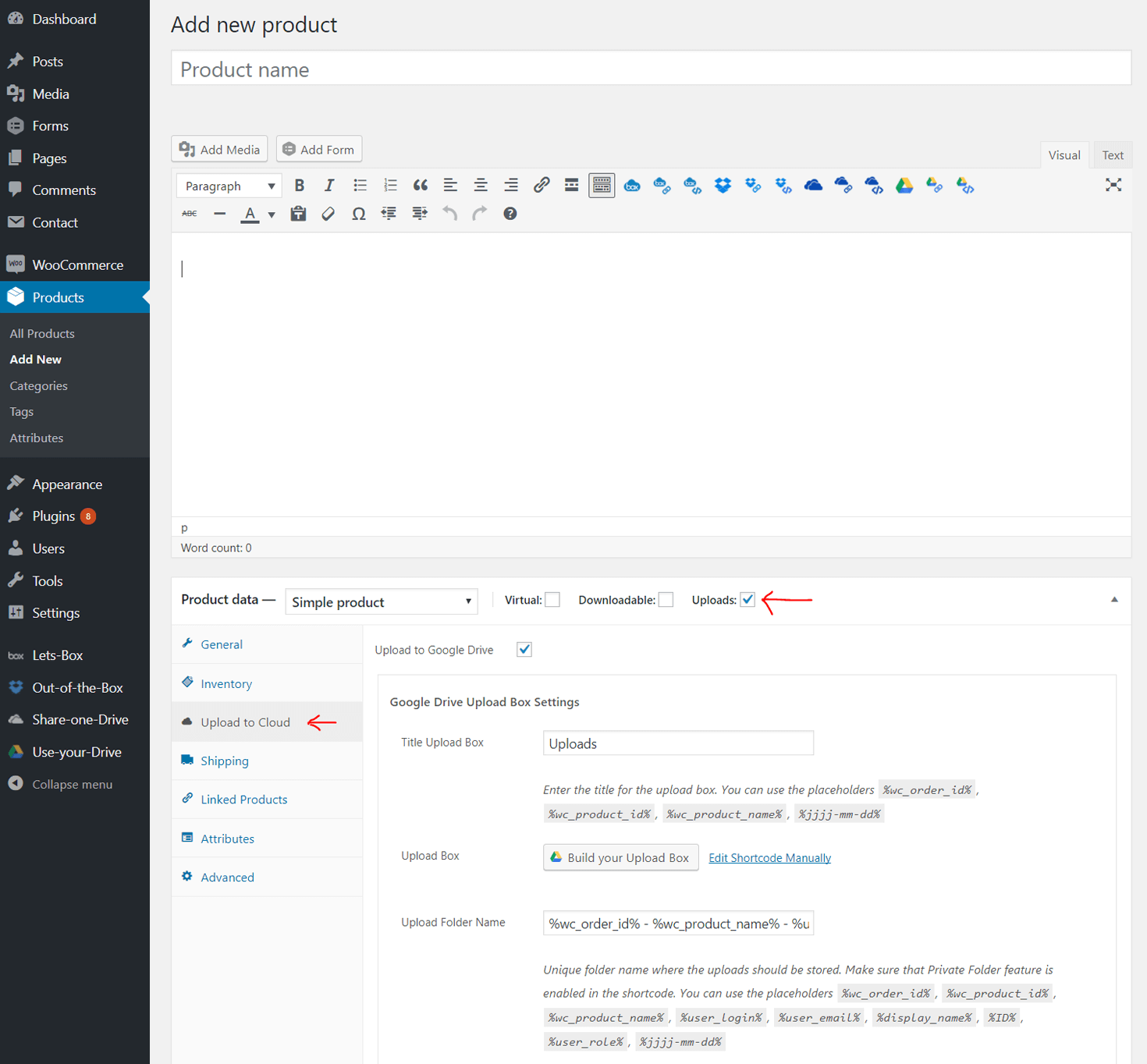Redo the last edit
Viewport: 1147px width, 1064px height.
tap(480, 214)
